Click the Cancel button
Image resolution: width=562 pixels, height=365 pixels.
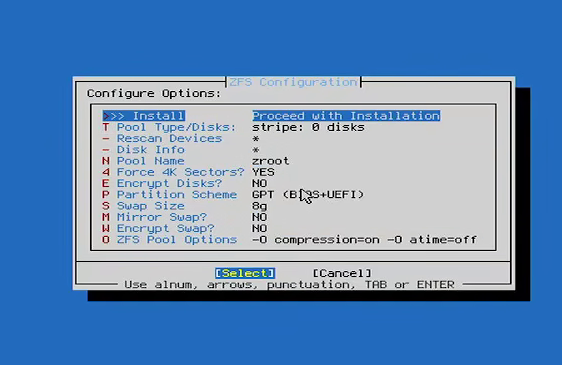tap(342, 273)
